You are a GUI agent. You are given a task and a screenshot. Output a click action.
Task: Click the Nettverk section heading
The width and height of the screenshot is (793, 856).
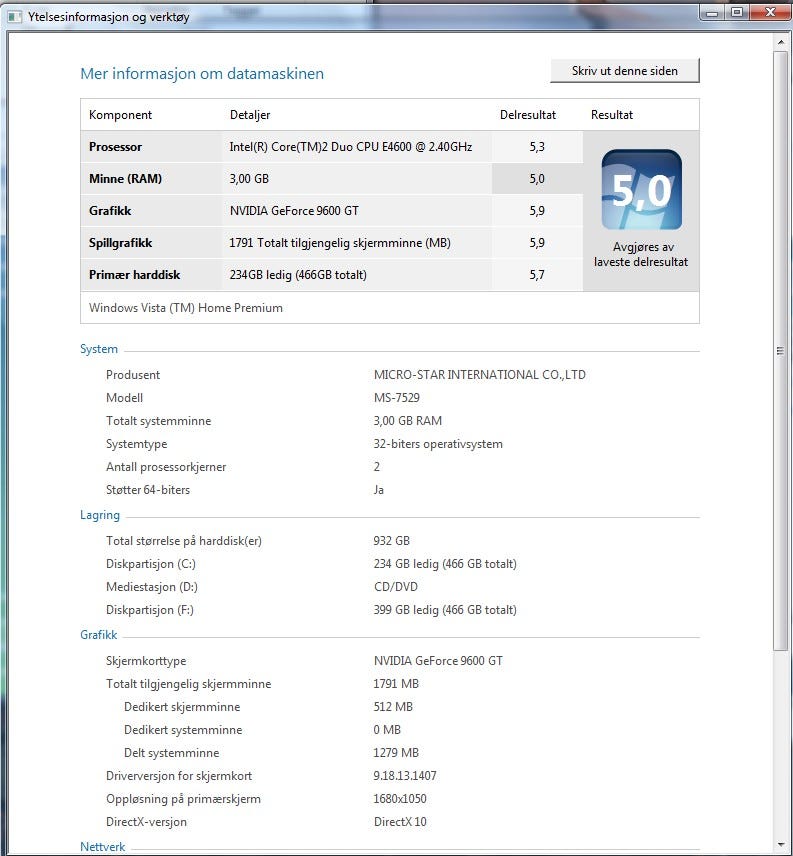coord(103,847)
